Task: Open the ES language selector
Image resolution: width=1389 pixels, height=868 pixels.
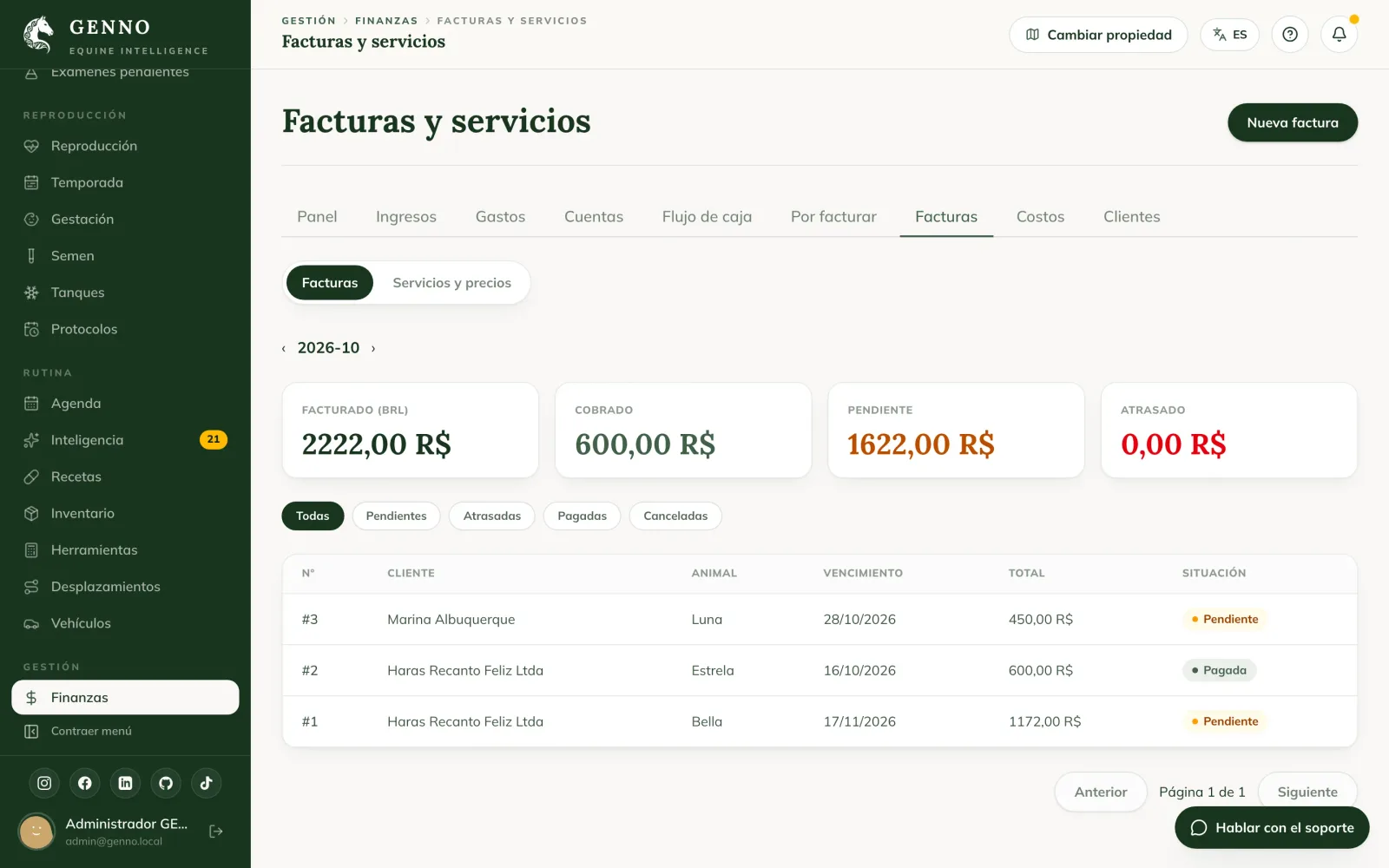Action: click(1229, 35)
